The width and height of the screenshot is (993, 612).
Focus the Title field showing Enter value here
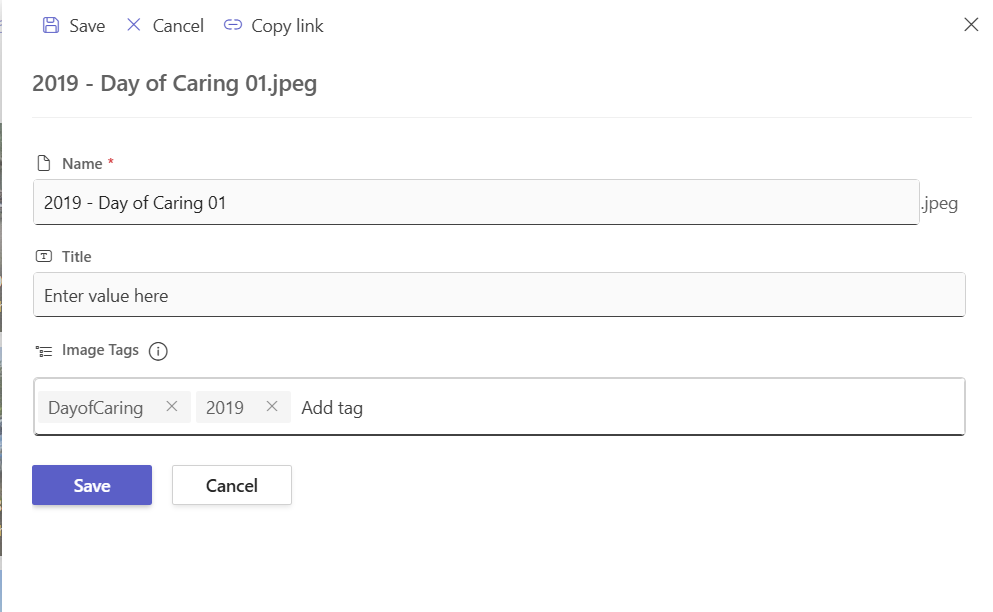point(498,296)
